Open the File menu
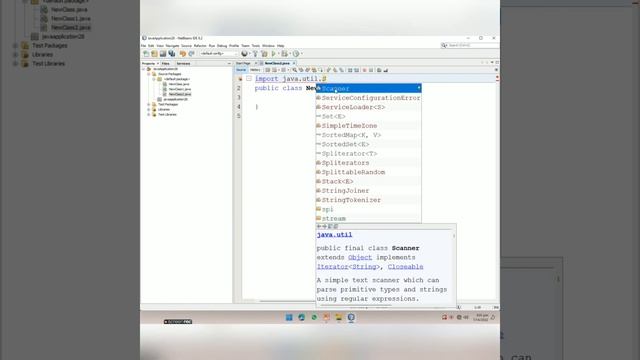This screenshot has height=360, width=640. pos(143,46)
